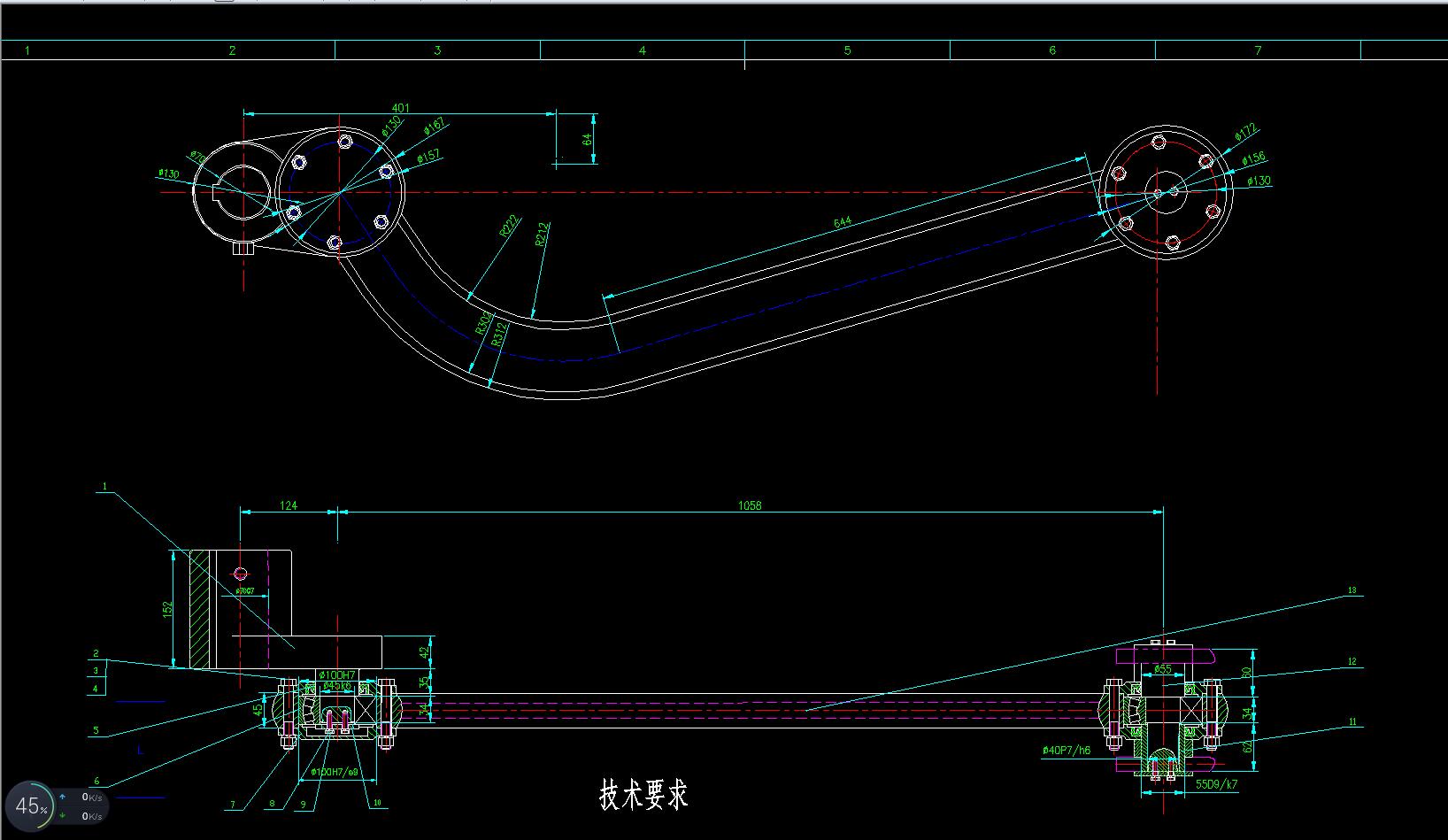Select zone number 5 in the top border strip
1448x840 pixels.
coord(847,50)
